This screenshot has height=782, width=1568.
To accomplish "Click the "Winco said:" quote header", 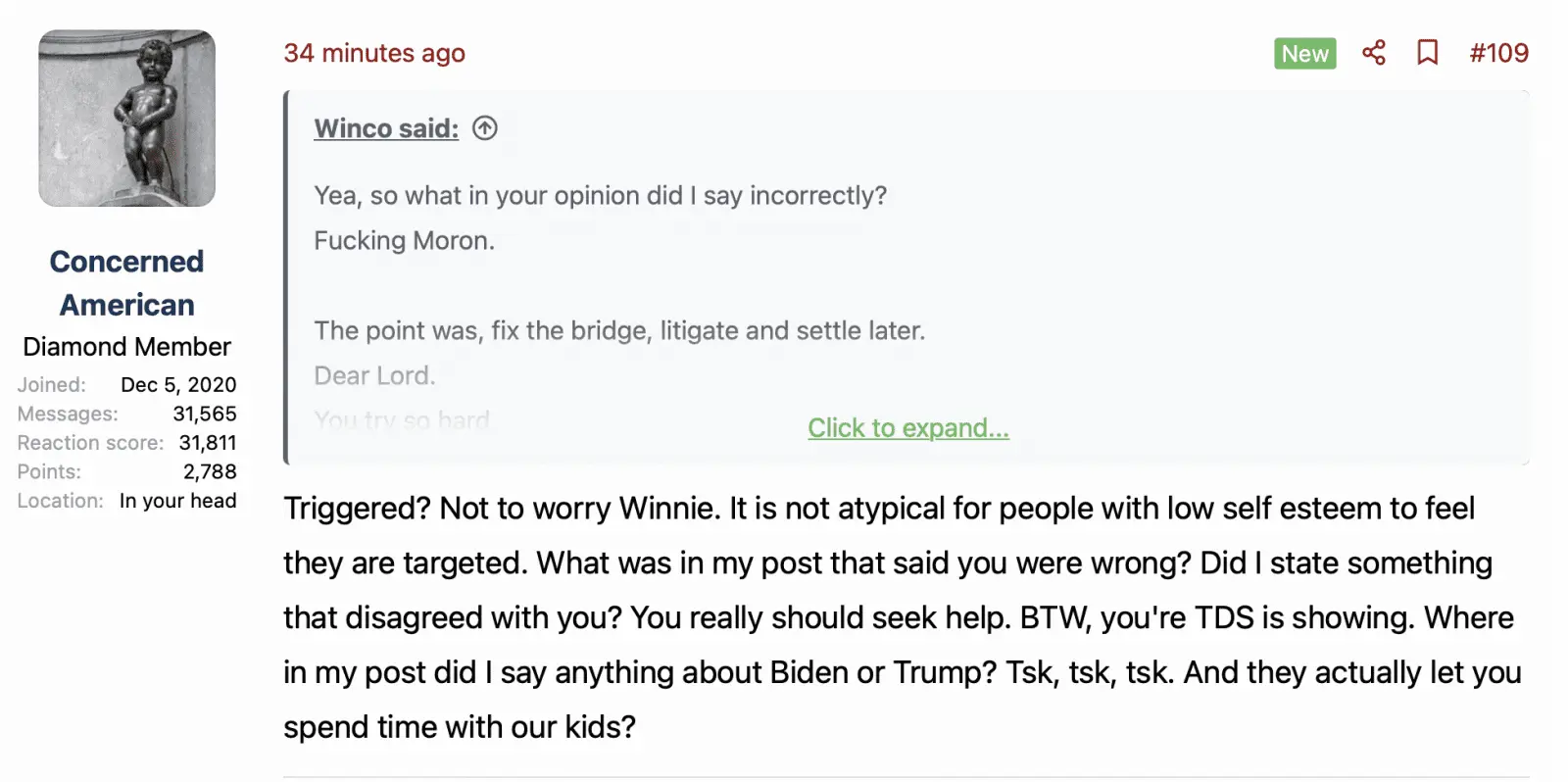I will click(386, 128).
